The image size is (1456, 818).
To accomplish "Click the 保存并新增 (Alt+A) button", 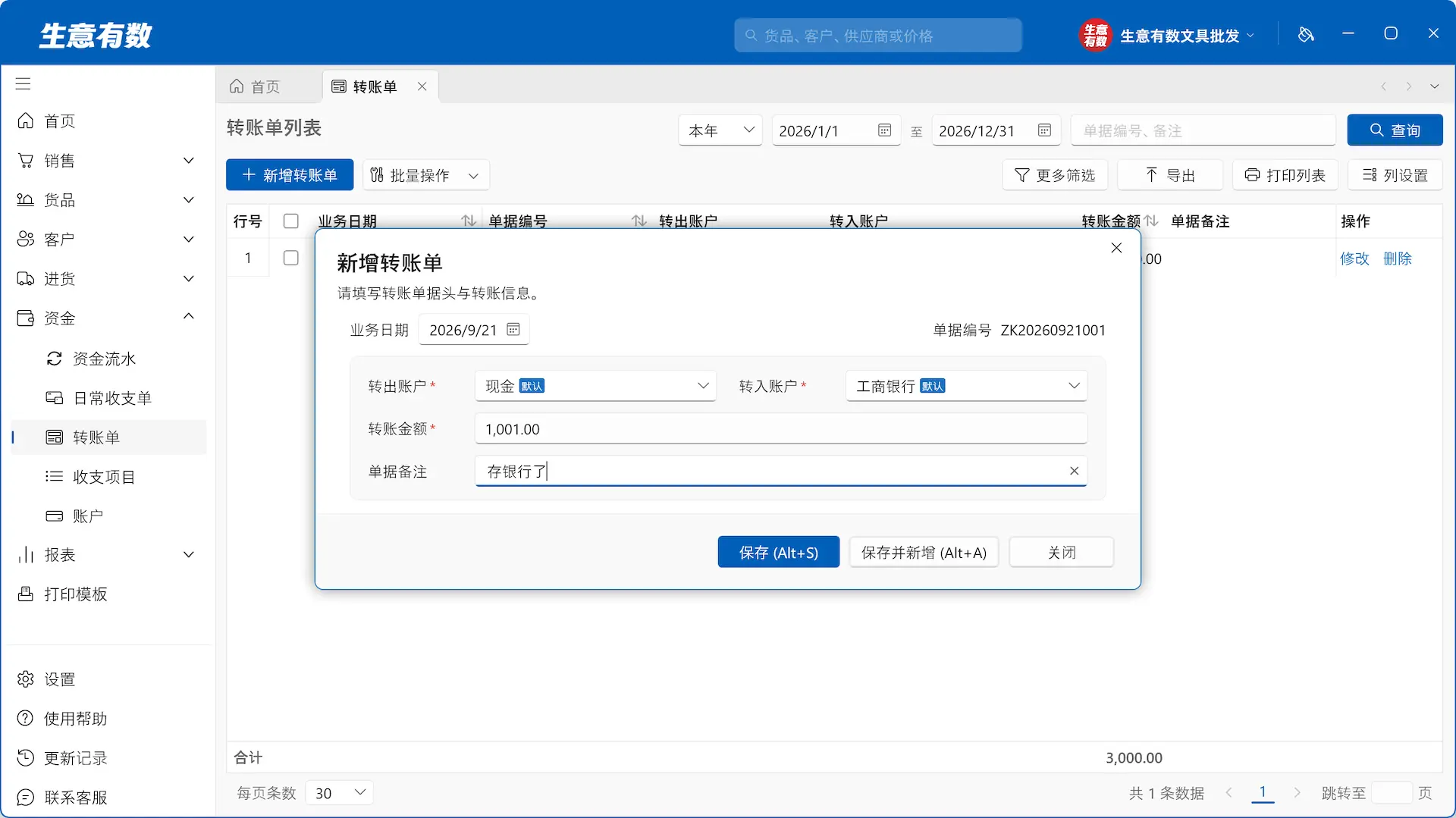I will (924, 553).
